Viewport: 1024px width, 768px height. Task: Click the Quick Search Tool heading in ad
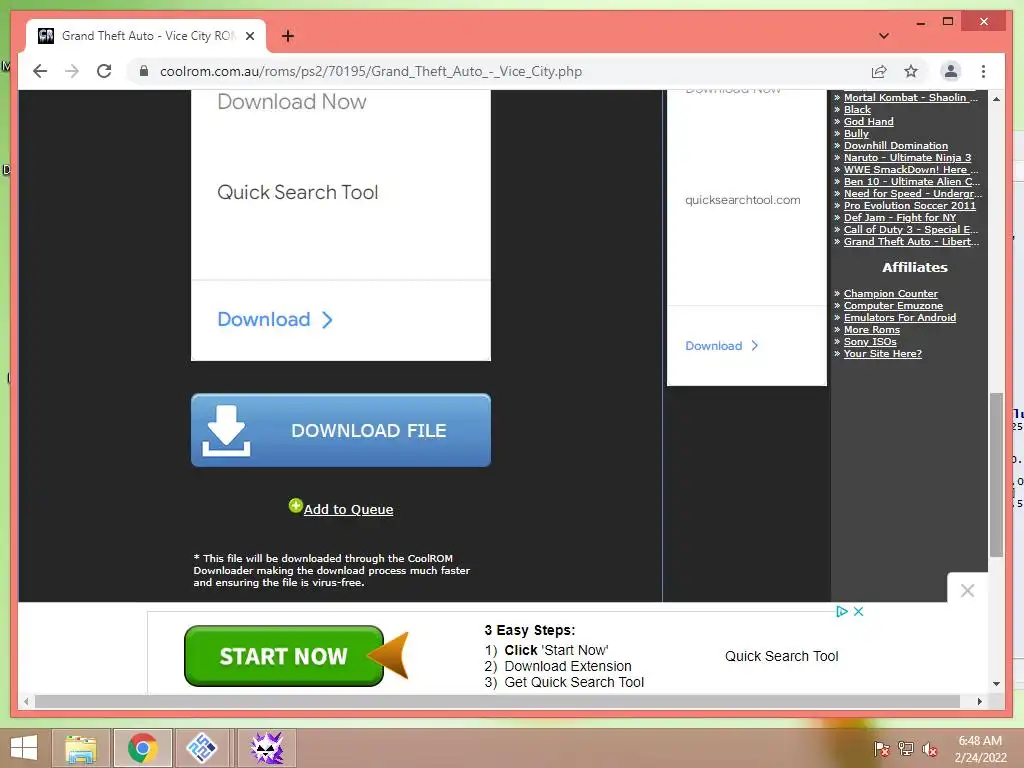pyautogui.click(x=298, y=192)
